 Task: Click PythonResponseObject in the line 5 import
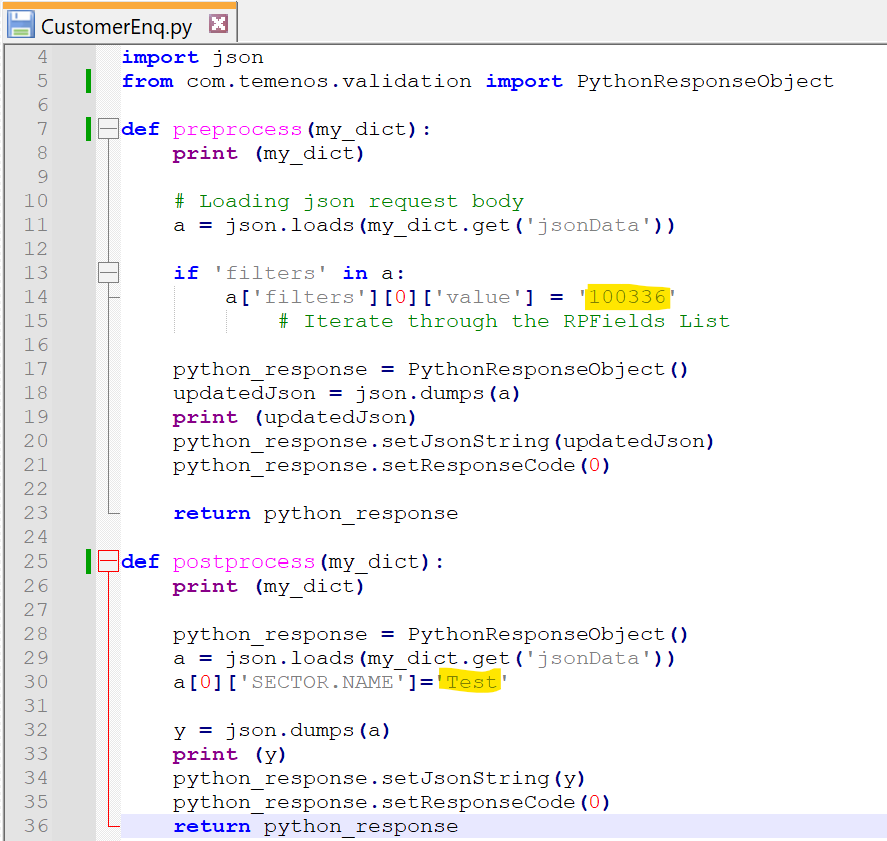[x=704, y=81]
